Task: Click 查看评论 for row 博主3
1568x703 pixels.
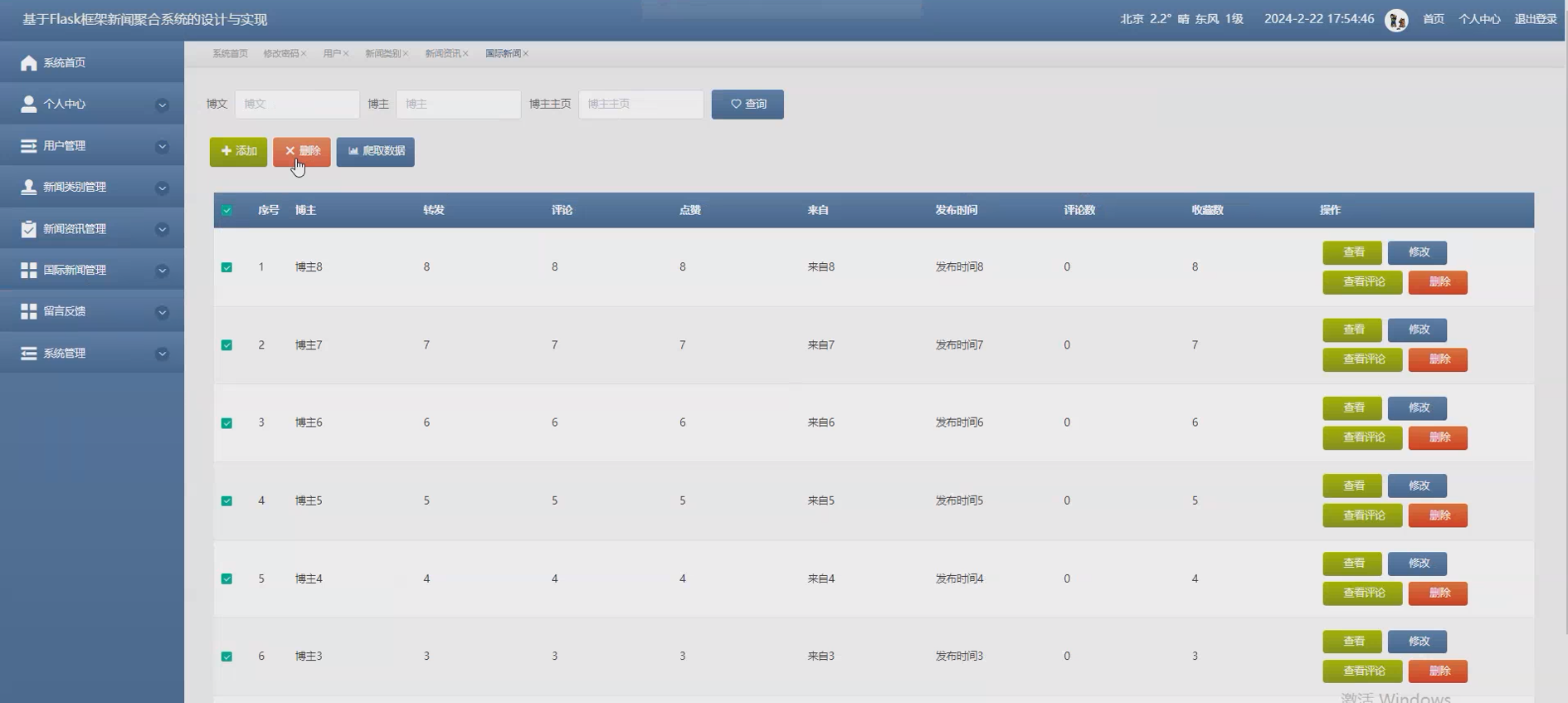Action: pyautogui.click(x=1362, y=671)
